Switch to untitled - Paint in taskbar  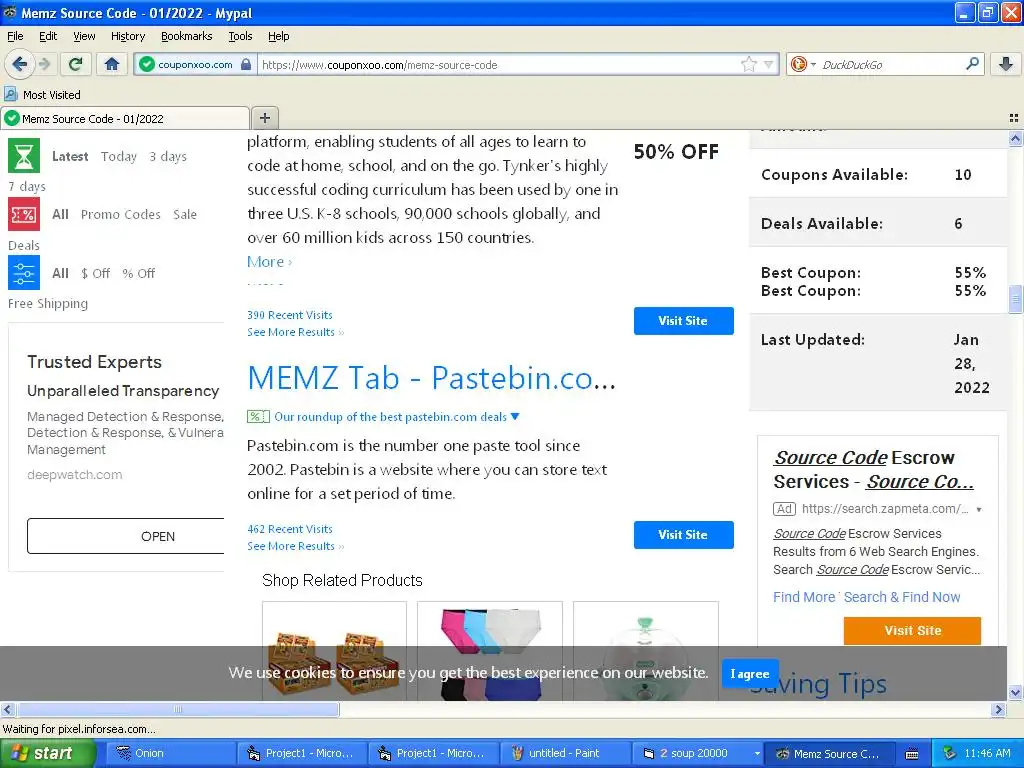tap(564, 753)
